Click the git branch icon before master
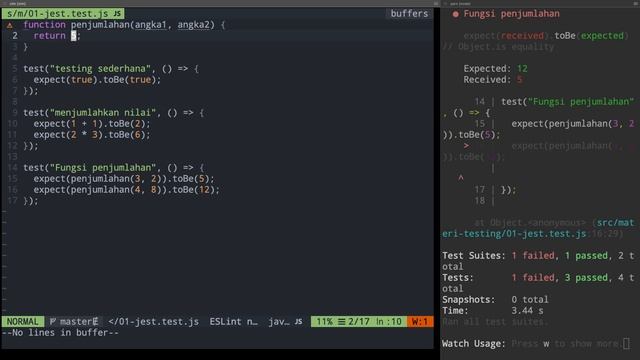The image size is (640, 360). point(52,322)
